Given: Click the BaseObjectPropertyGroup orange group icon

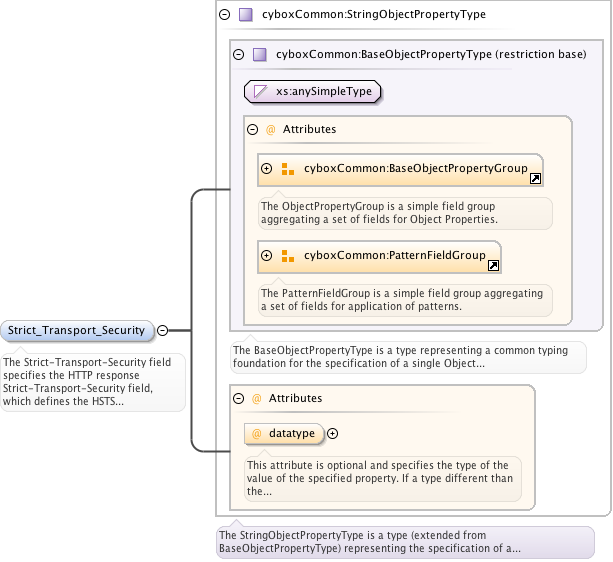Looking at the screenshot, I should tap(287, 169).
